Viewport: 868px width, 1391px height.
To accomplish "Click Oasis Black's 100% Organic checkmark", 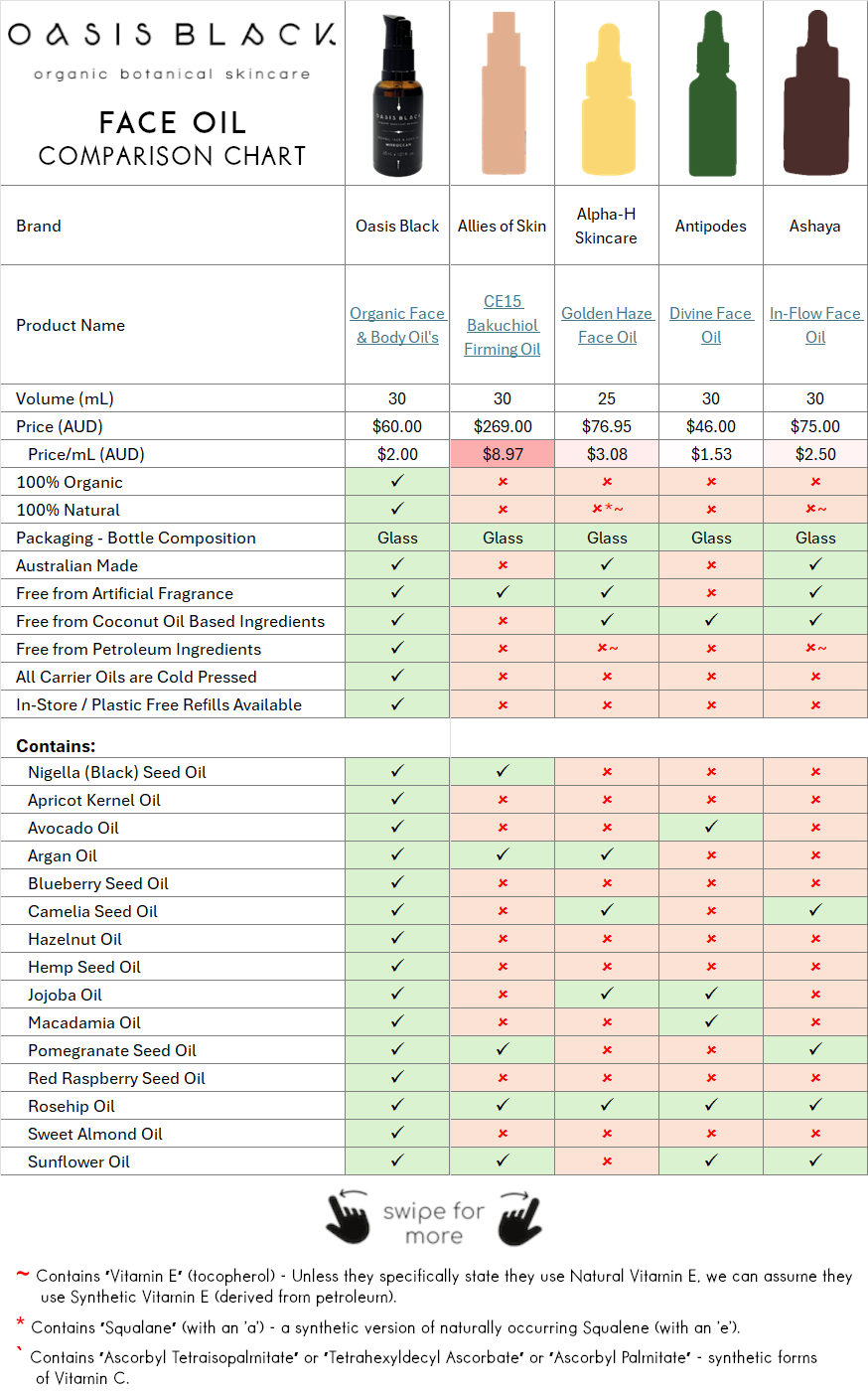I will click(x=397, y=481).
